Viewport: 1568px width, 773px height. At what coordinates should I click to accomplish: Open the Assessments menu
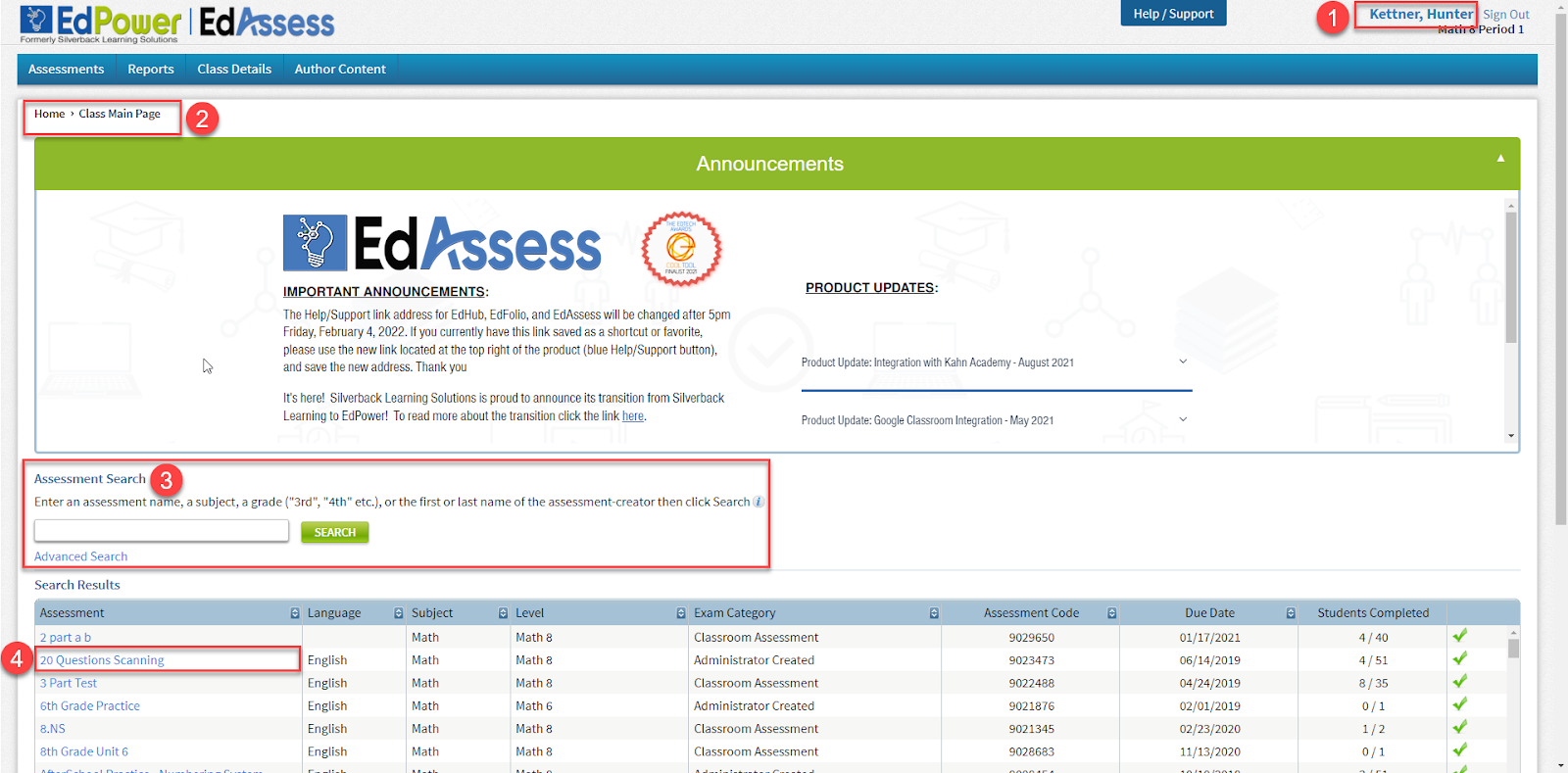(x=66, y=70)
